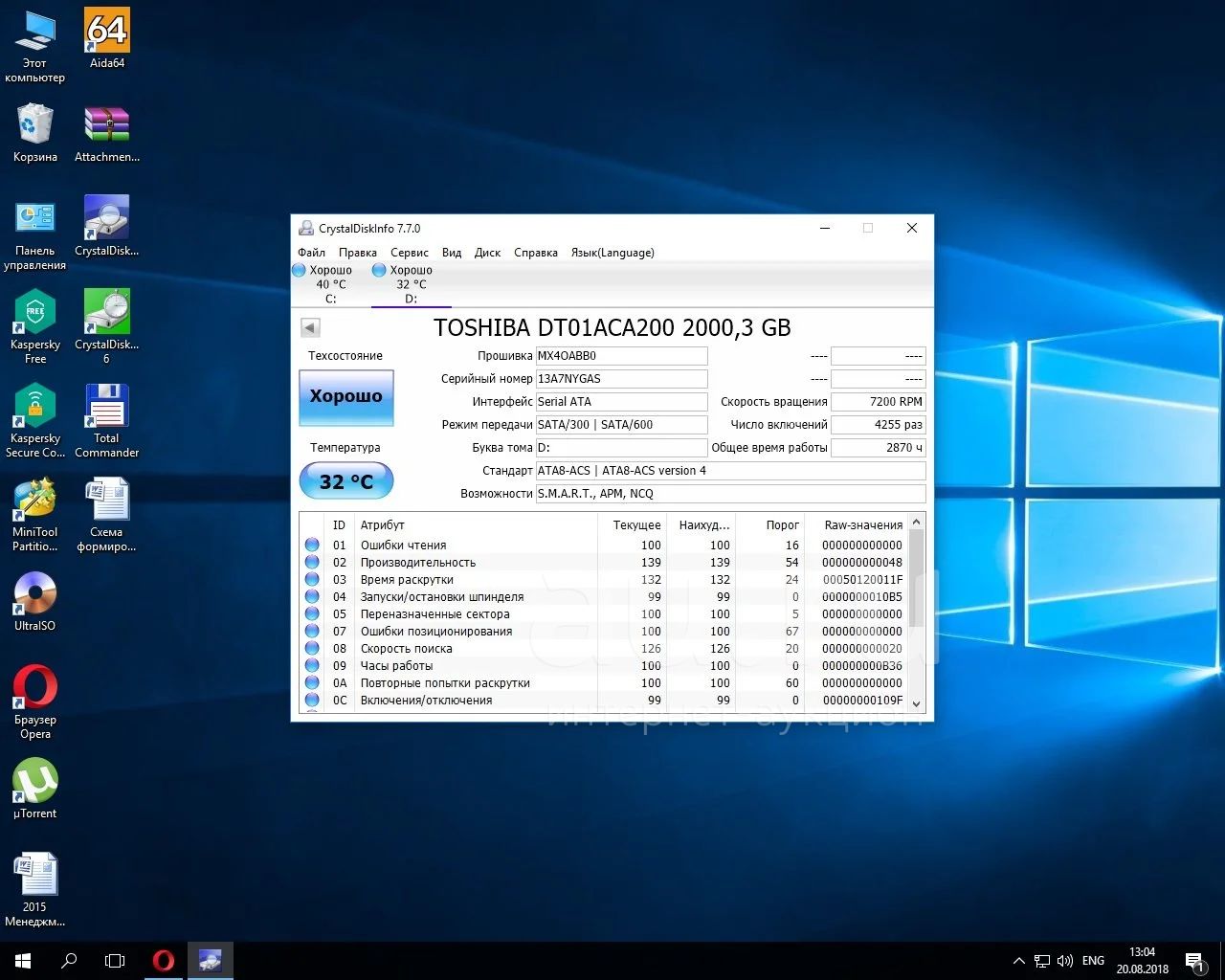The width and height of the screenshot is (1225, 980).
Task: Select Переназначенные сектора row
Action: click(x=603, y=614)
